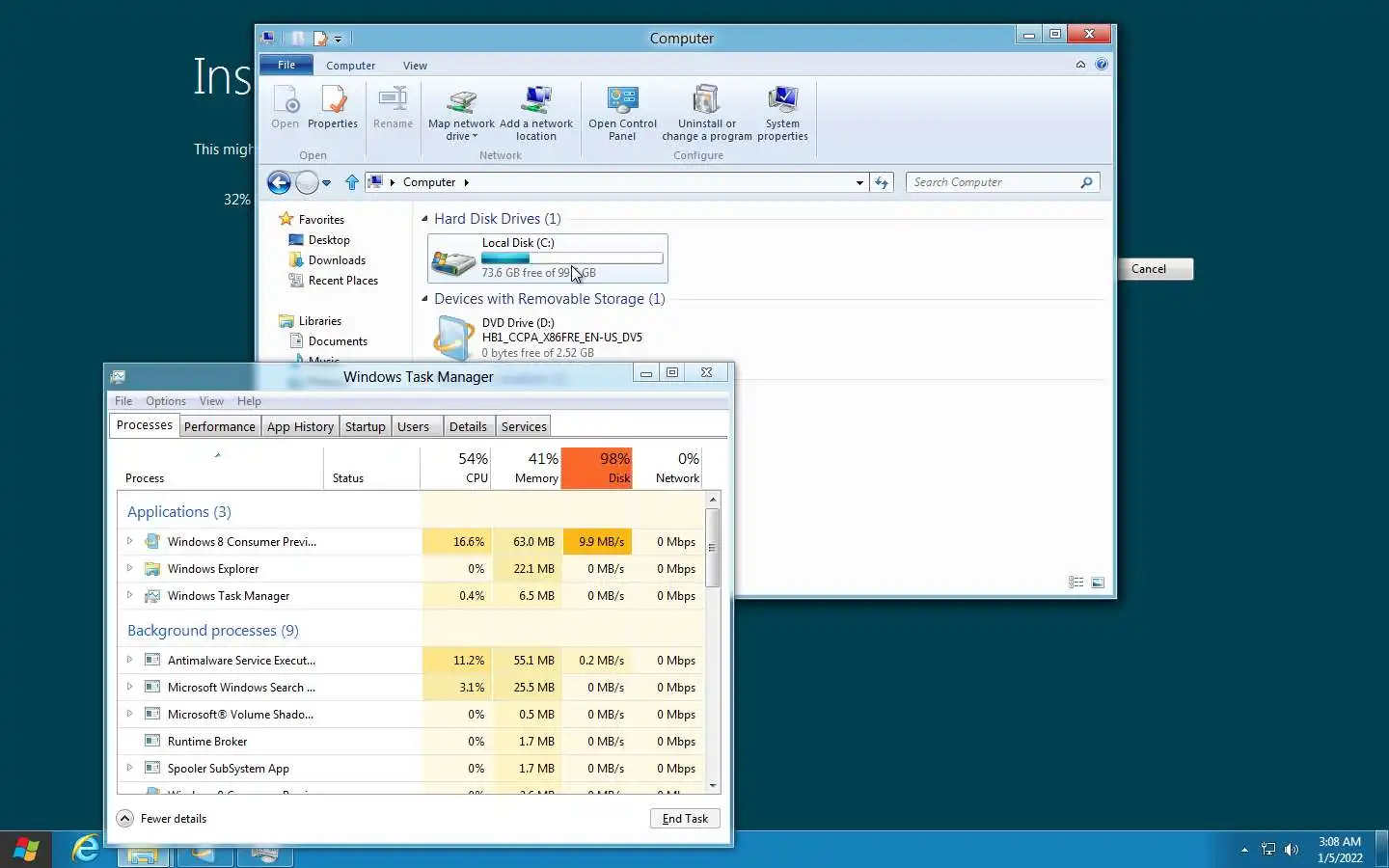The image size is (1389, 868).
Task: Select the Spooler SubSystem App row
Action: (x=412, y=769)
